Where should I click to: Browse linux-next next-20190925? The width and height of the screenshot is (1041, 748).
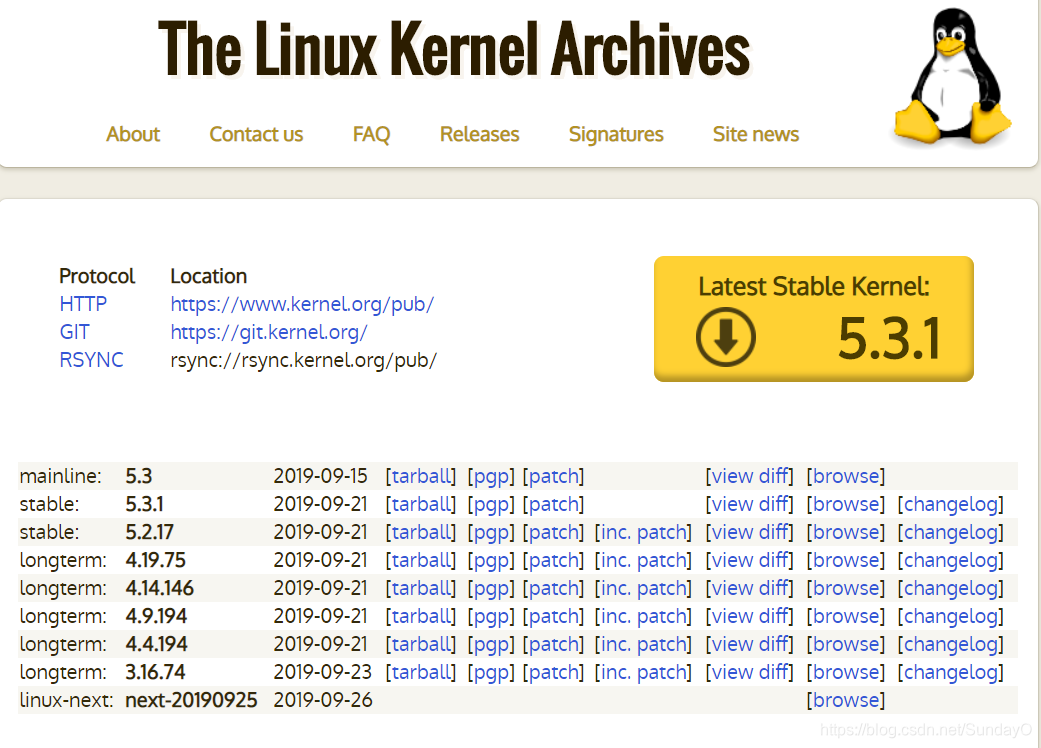click(x=846, y=699)
